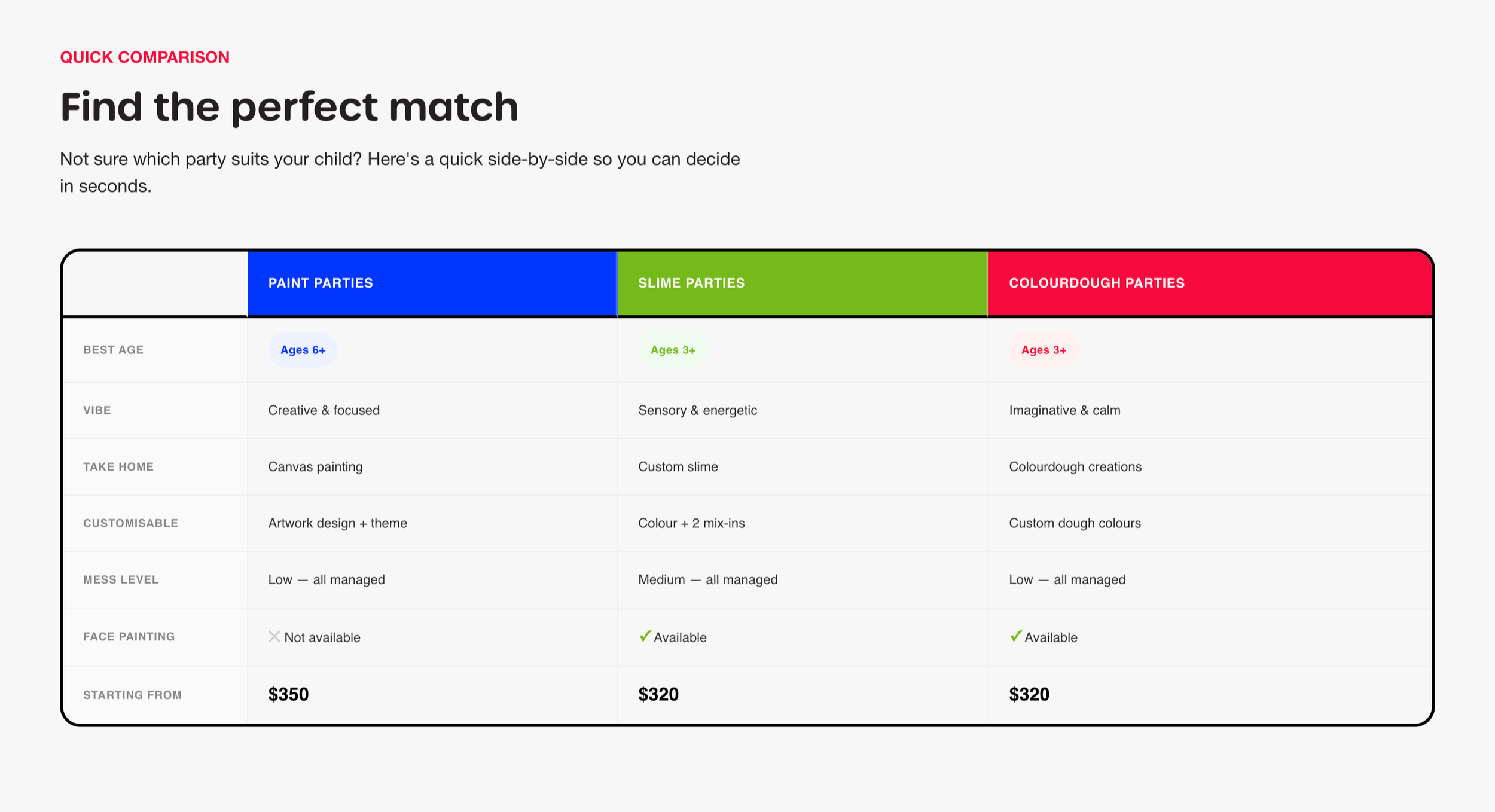This screenshot has height=812, width=1495.
Task: Select the Slime Parties column header
Action: 803,283
